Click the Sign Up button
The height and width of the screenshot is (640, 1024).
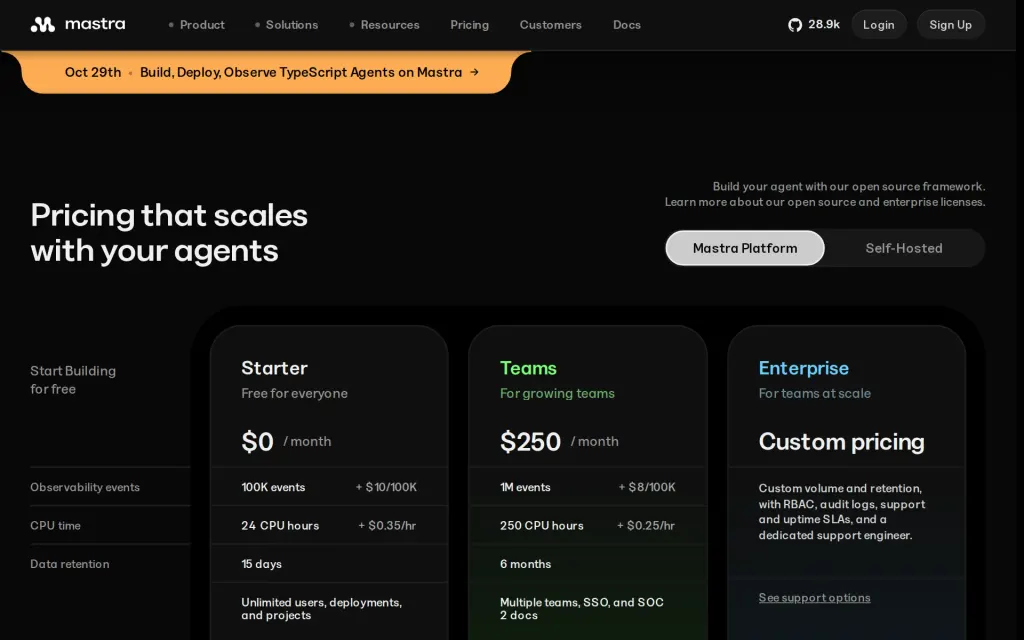click(x=951, y=25)
